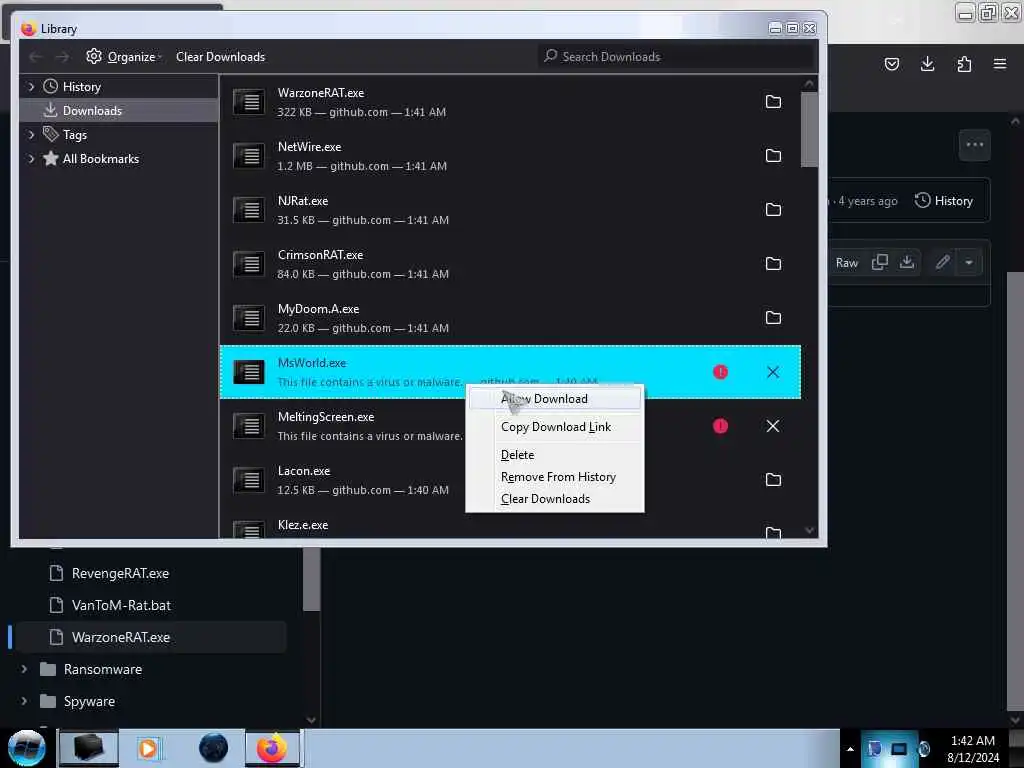Click the Library forward arrow
Image resolution: width=1024 pixels, height=768 pixels.
pos(62,57)
